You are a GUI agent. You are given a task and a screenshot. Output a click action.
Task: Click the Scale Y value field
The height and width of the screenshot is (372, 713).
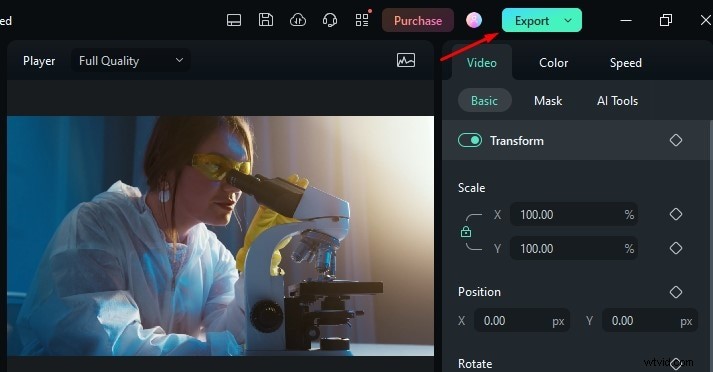point(573,248)
